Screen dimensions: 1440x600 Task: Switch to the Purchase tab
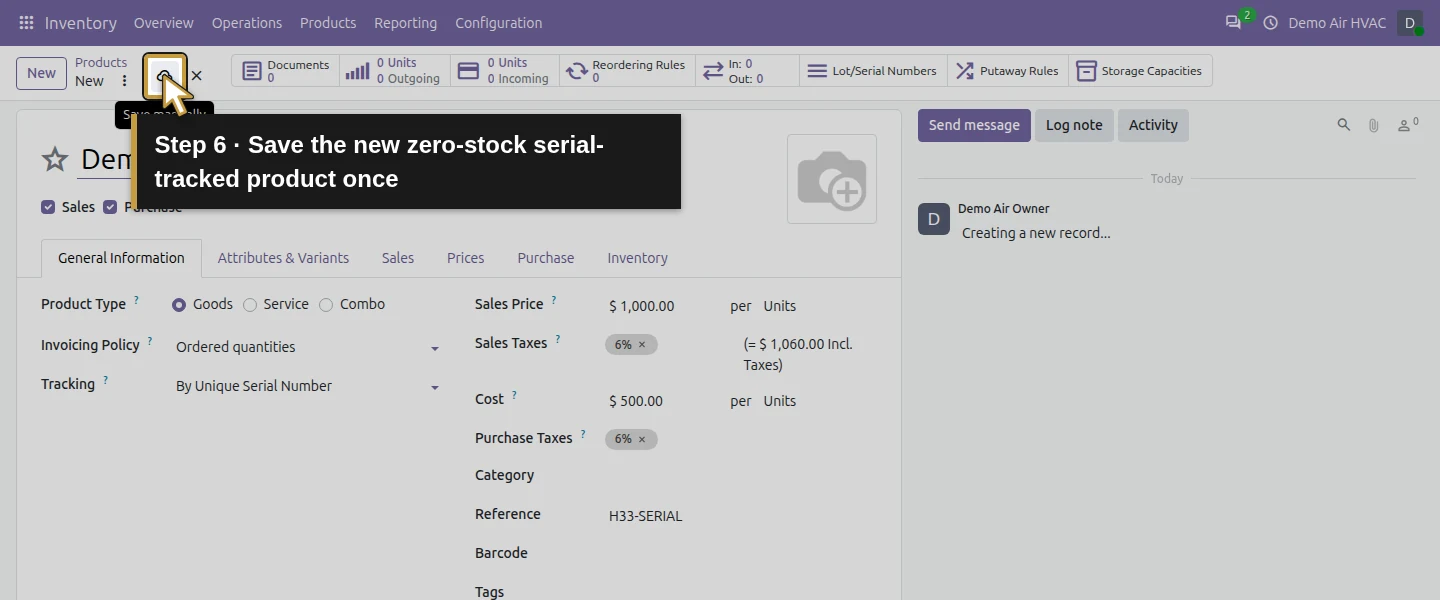tap(546, 258)
